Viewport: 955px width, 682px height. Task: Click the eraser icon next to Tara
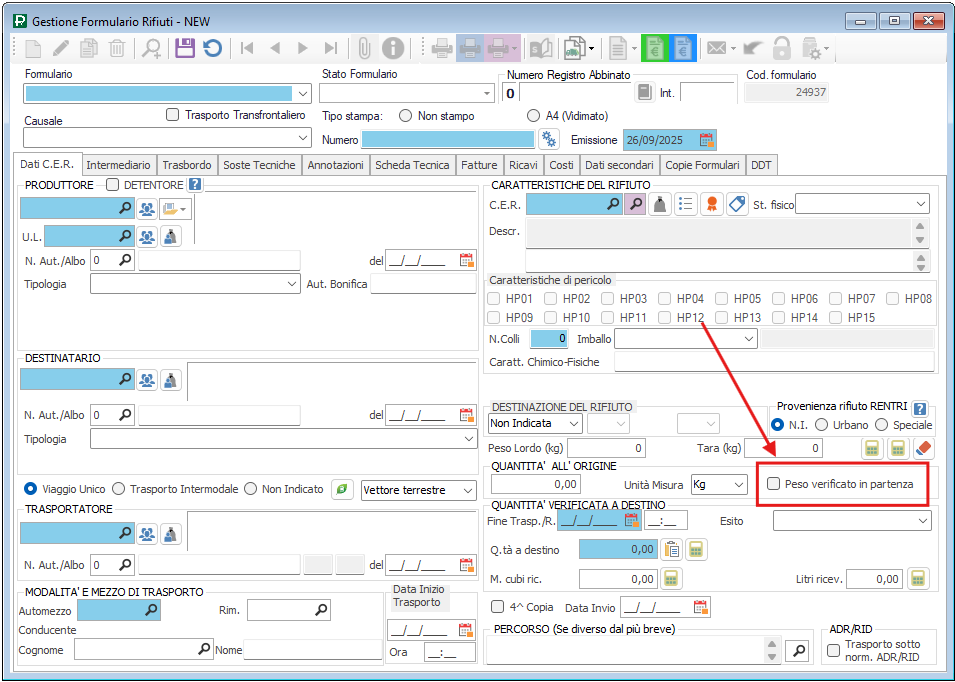coord(923,448)
